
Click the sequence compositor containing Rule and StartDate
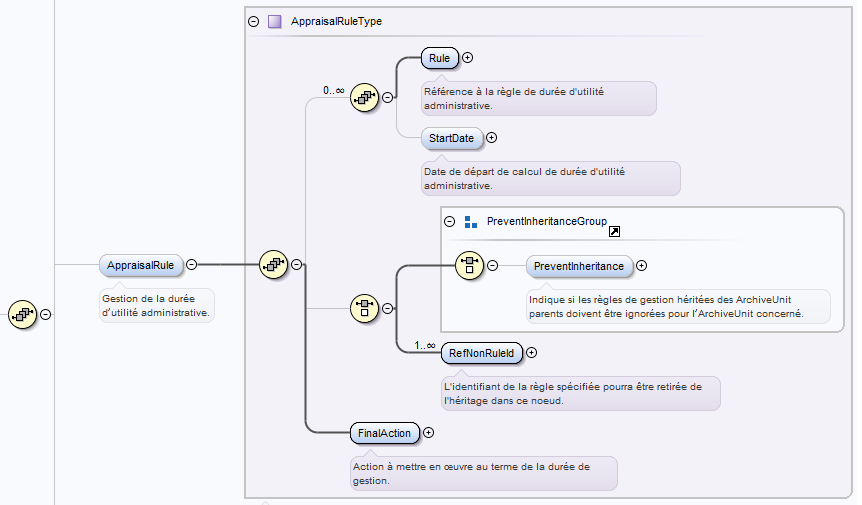pyautogui.click(x=364, y=97)
